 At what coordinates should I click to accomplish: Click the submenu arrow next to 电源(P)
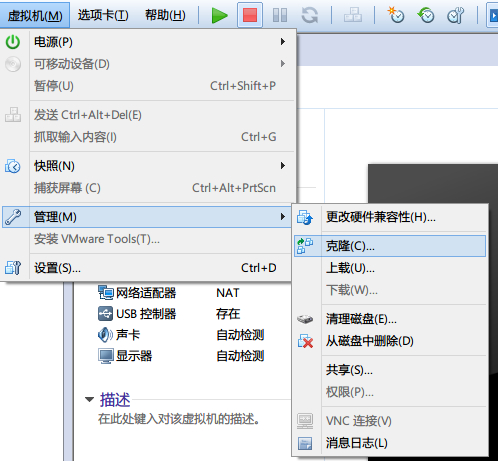(x=283, y=42)
